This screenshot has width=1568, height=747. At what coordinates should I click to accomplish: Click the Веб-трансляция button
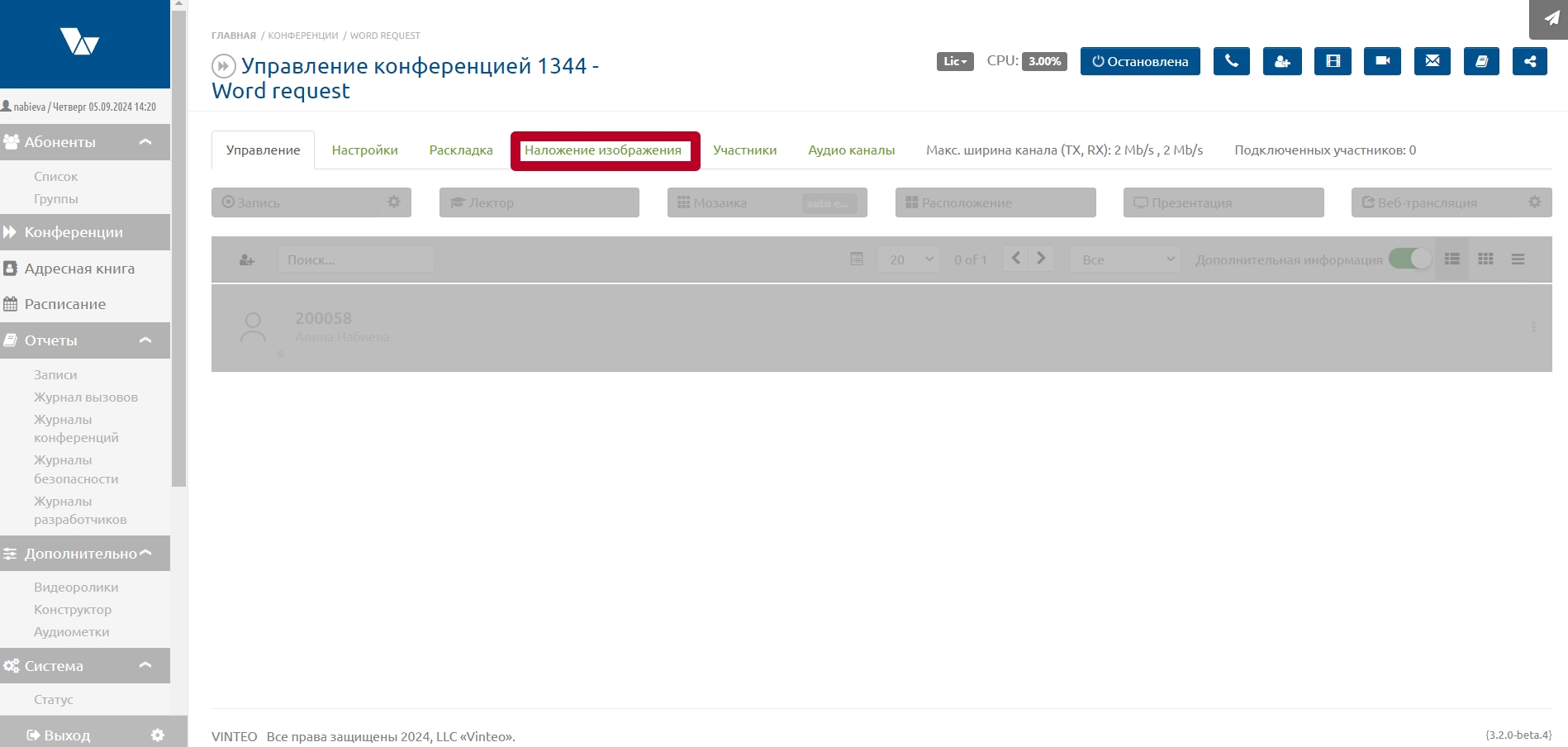click(1435, 202)
